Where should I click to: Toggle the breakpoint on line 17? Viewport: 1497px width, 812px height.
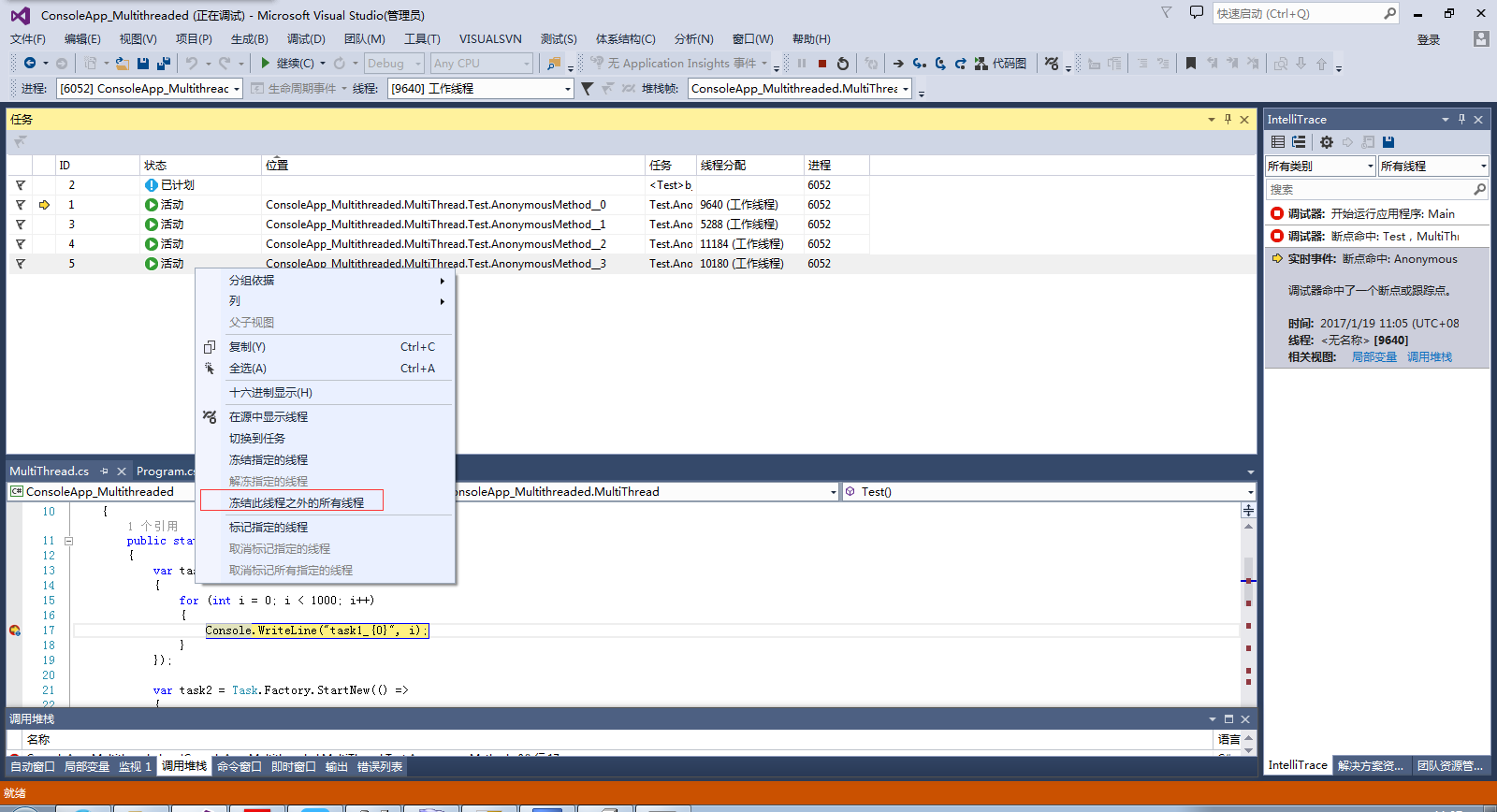point(14,631)
